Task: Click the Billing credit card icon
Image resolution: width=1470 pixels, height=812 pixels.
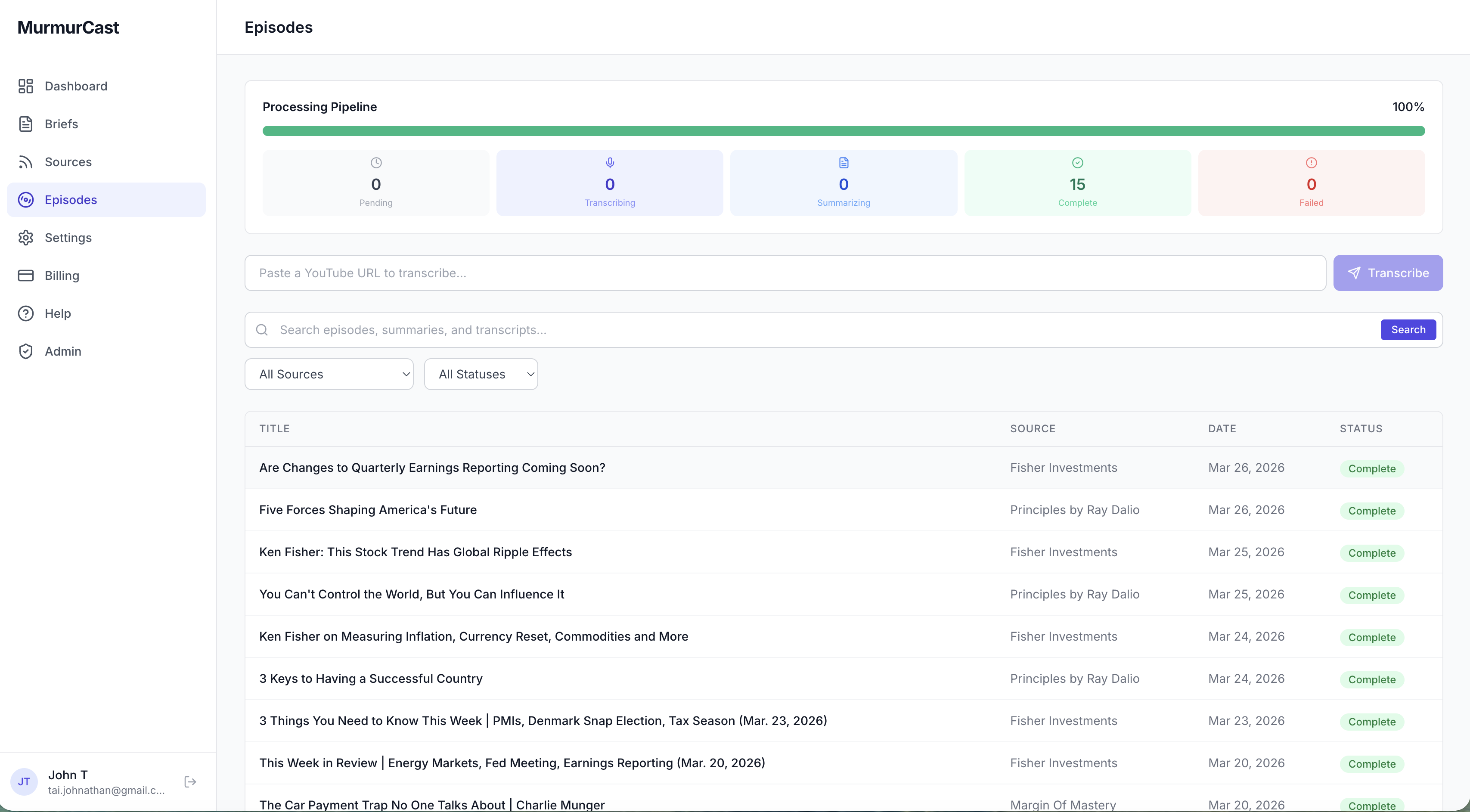Action: point(26,276)
